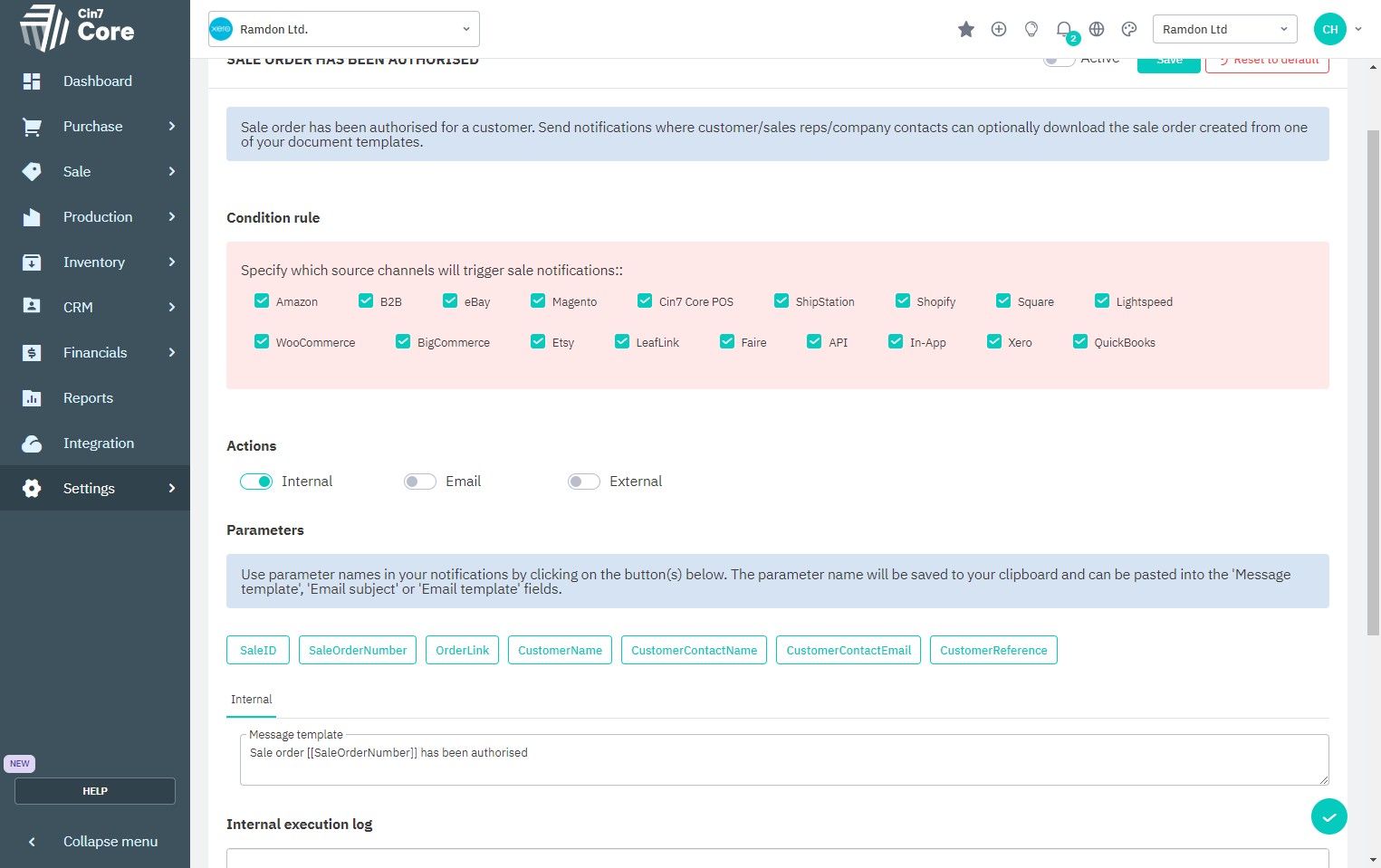The width and height of the screenshot is (1381, 868).
Task: Open the color palette theme icon
Action: tap(1128, 30)
